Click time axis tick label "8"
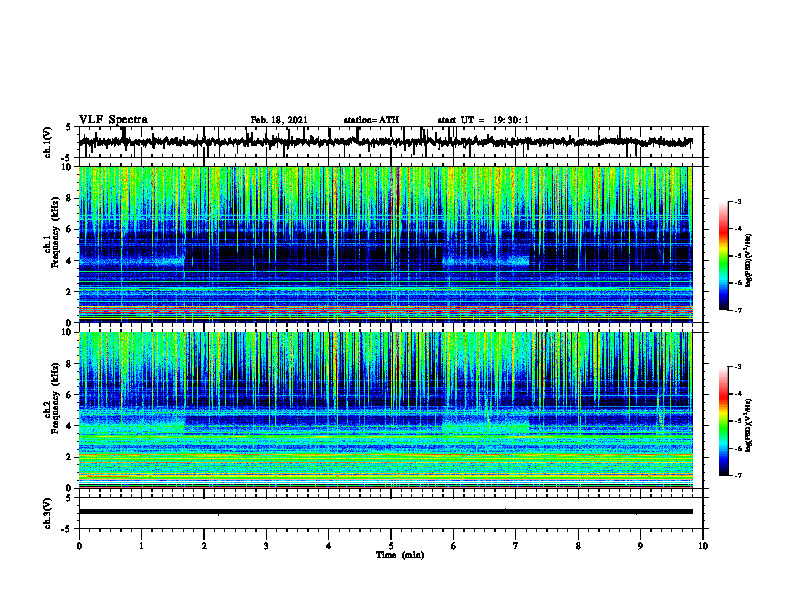This screenshot has width=792, height=612. [x=578, y=546]
